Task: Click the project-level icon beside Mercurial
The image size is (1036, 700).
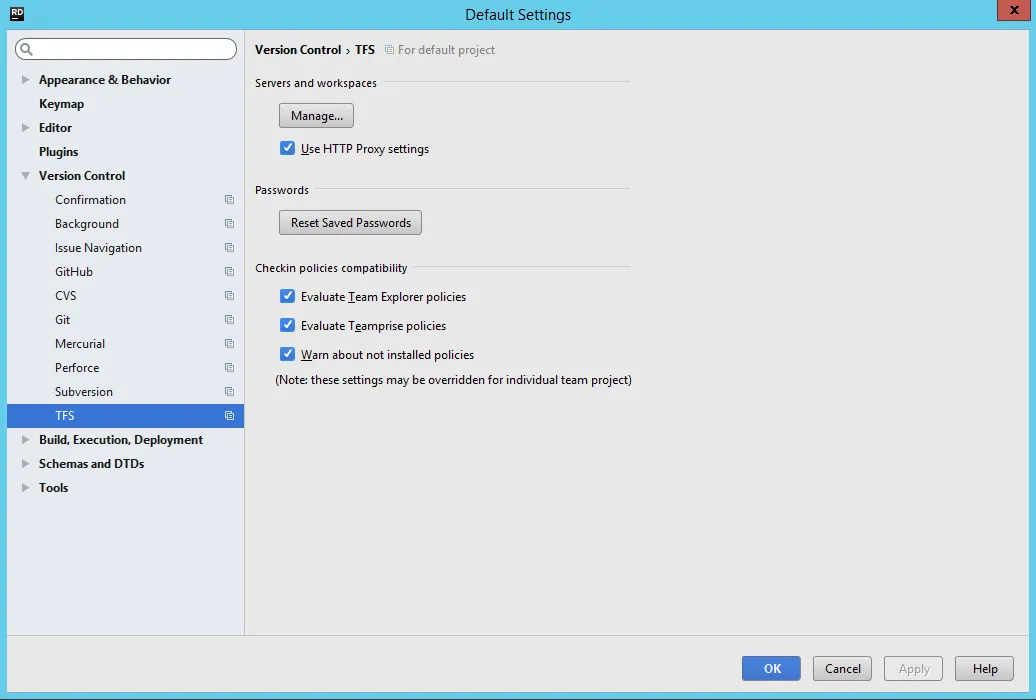Action: click(x=229, y=344)
